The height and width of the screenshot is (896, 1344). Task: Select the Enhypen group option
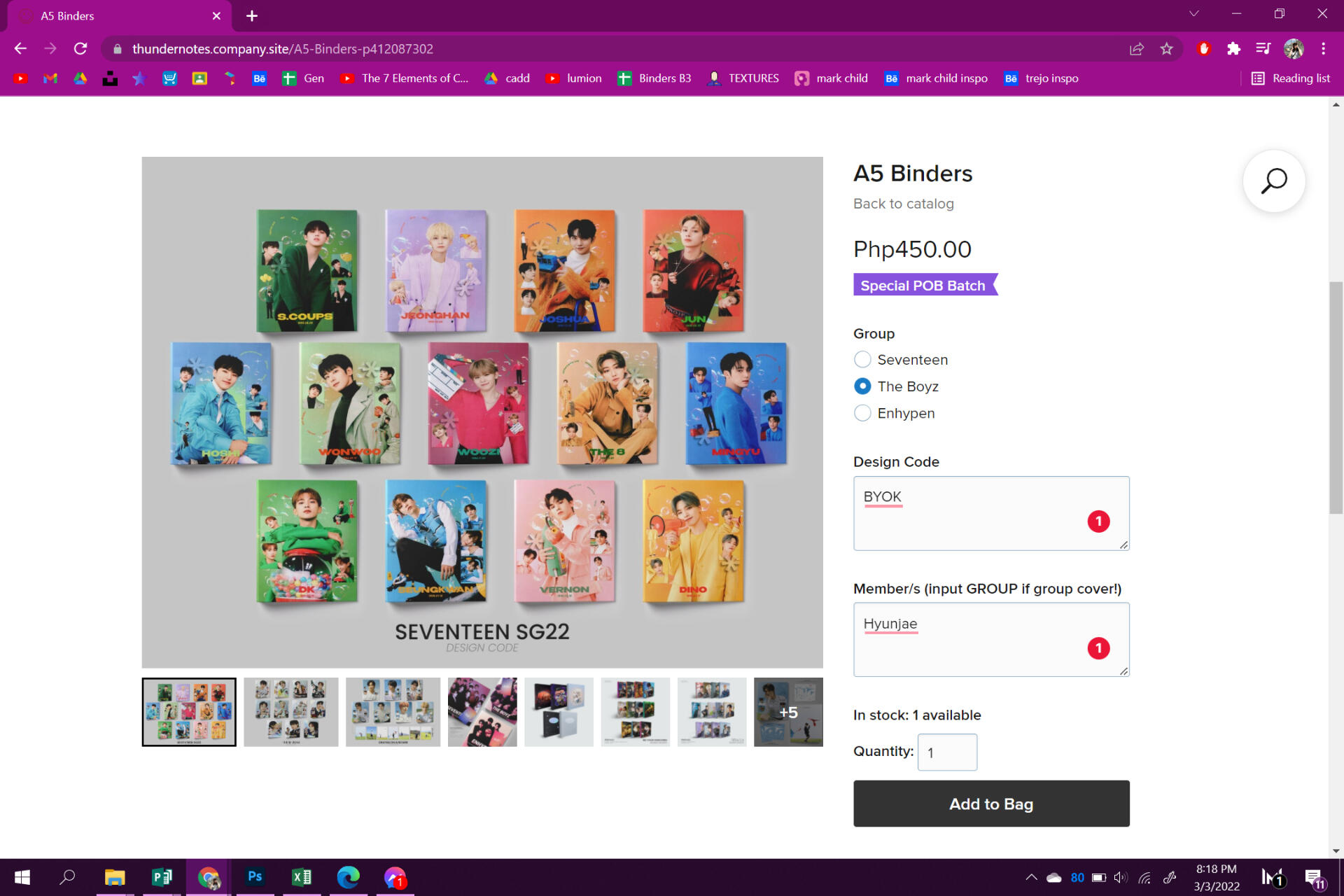[862, 413]
